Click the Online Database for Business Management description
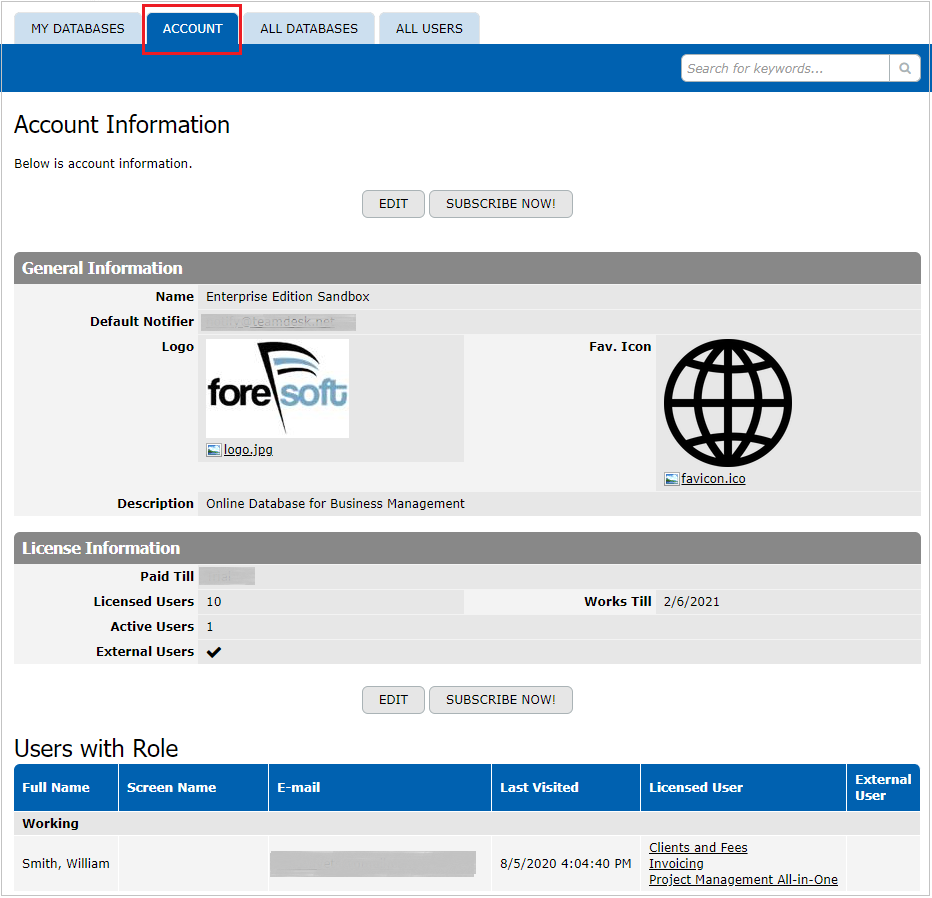The height and width of the screenshot is (898, 932). click(x=335, y=503)
